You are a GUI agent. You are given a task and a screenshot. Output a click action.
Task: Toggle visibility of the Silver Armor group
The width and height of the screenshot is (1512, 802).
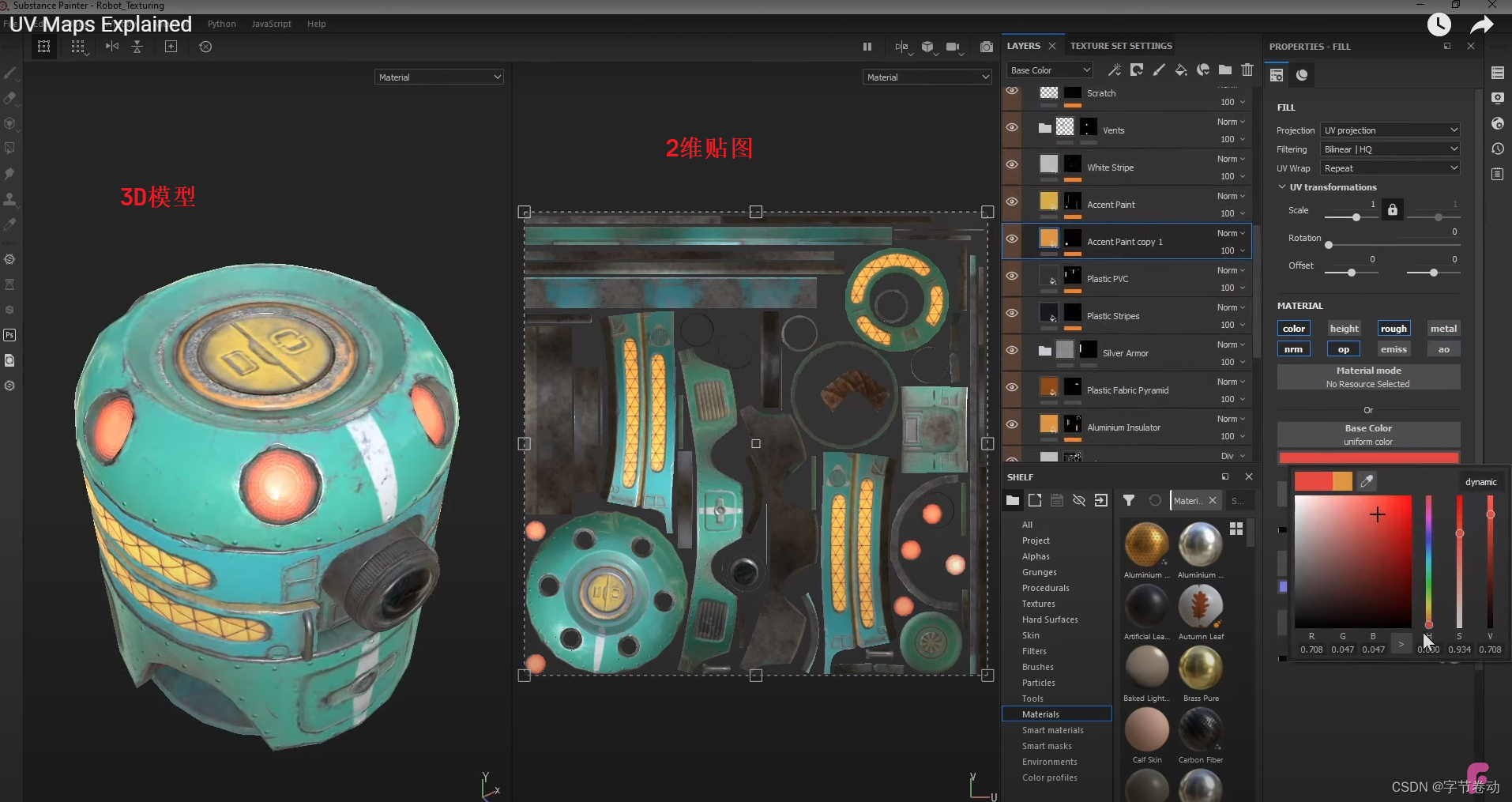(x=1012, y=350)
